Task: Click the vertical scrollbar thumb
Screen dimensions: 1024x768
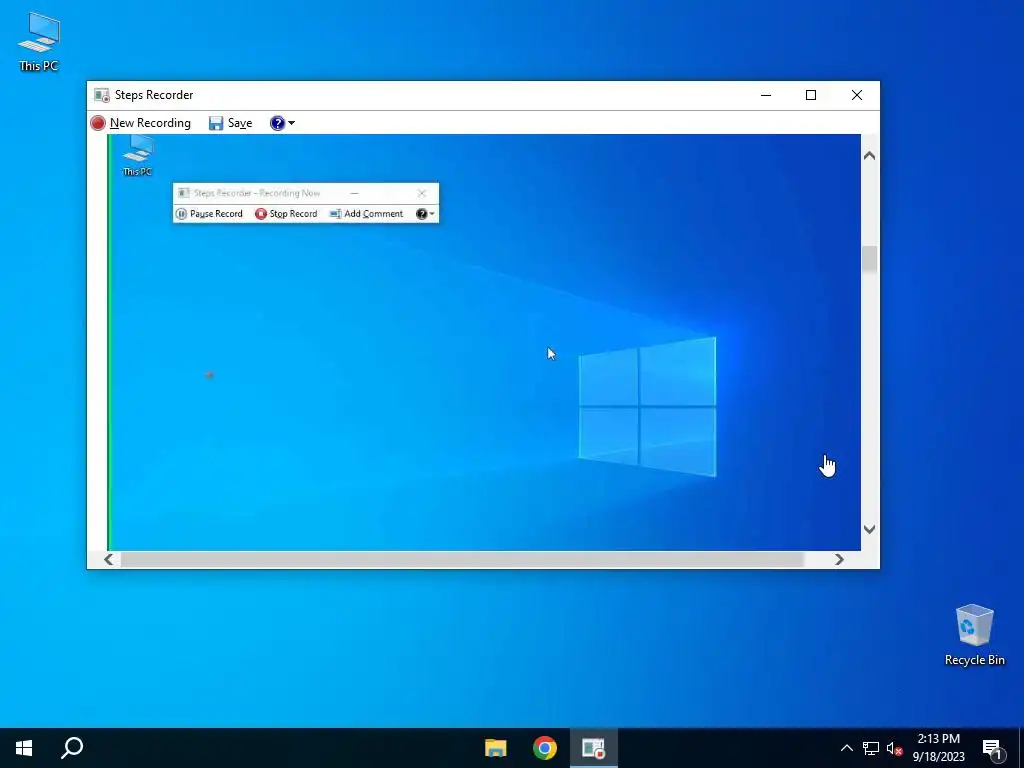Action: coord(869,259)
